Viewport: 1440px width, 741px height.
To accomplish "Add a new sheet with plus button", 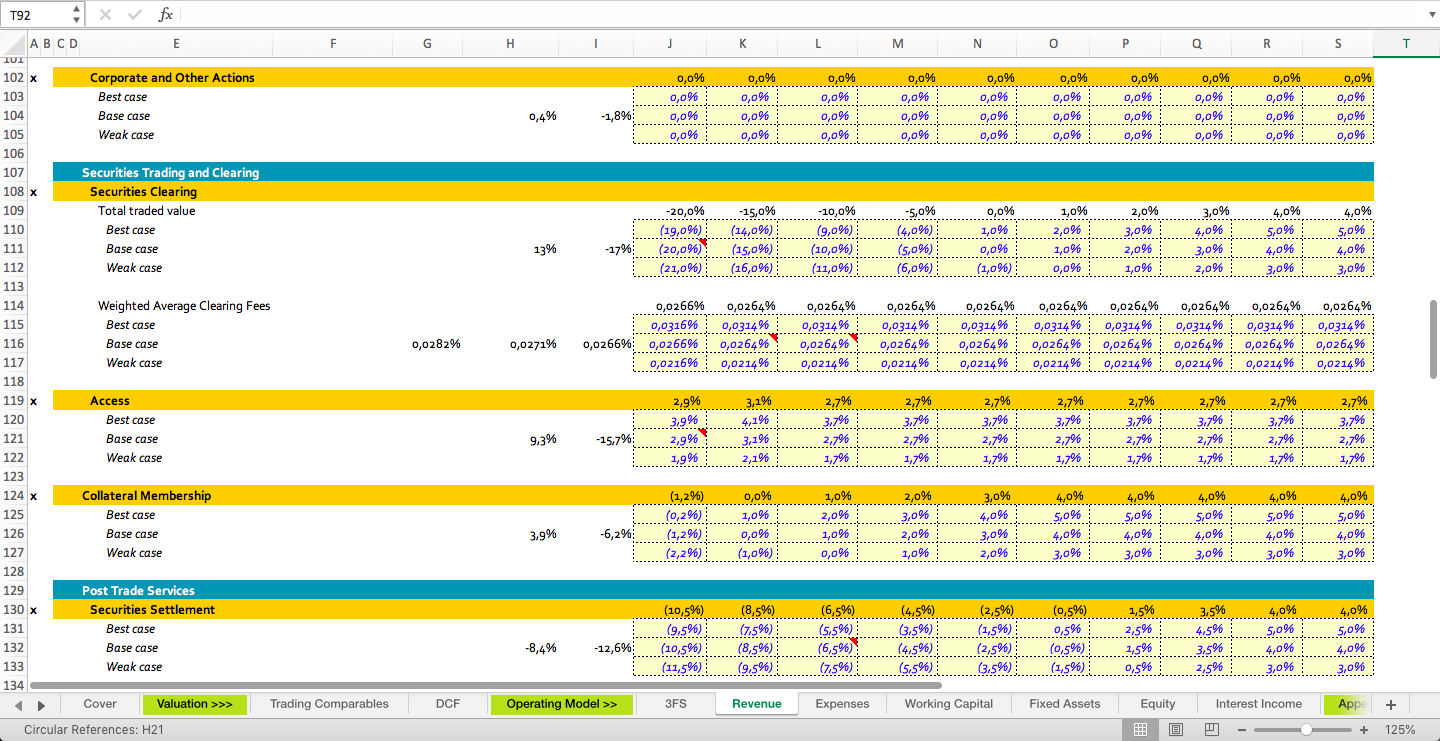I will 1390,704.
